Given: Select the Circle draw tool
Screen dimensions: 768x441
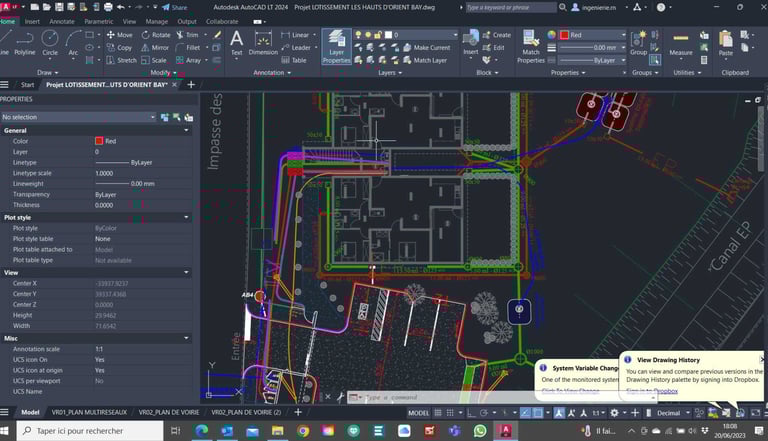Looking at the screenshot, I should click(50, 42).
